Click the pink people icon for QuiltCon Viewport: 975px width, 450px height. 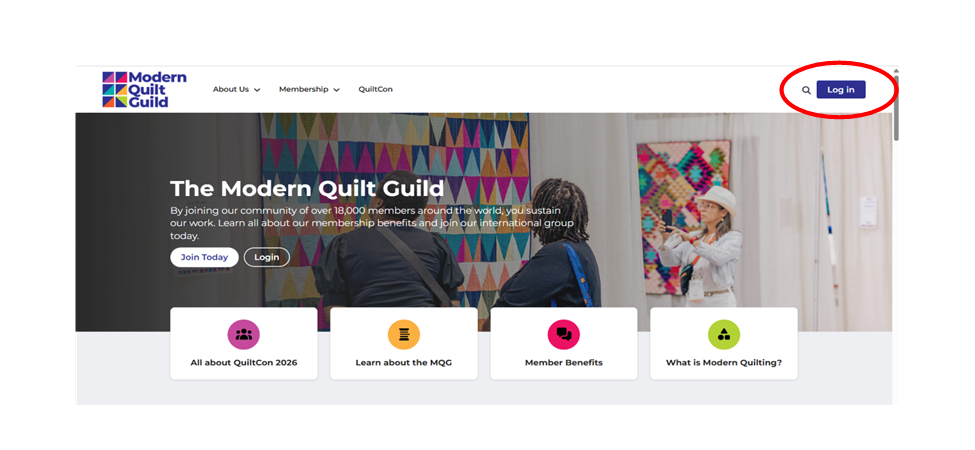(244, 334)
